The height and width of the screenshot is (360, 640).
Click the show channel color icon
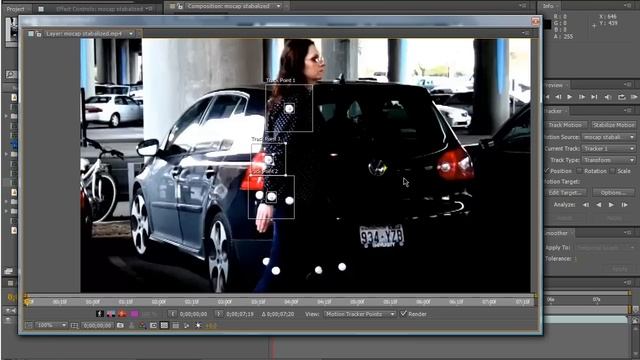[142, 325]
